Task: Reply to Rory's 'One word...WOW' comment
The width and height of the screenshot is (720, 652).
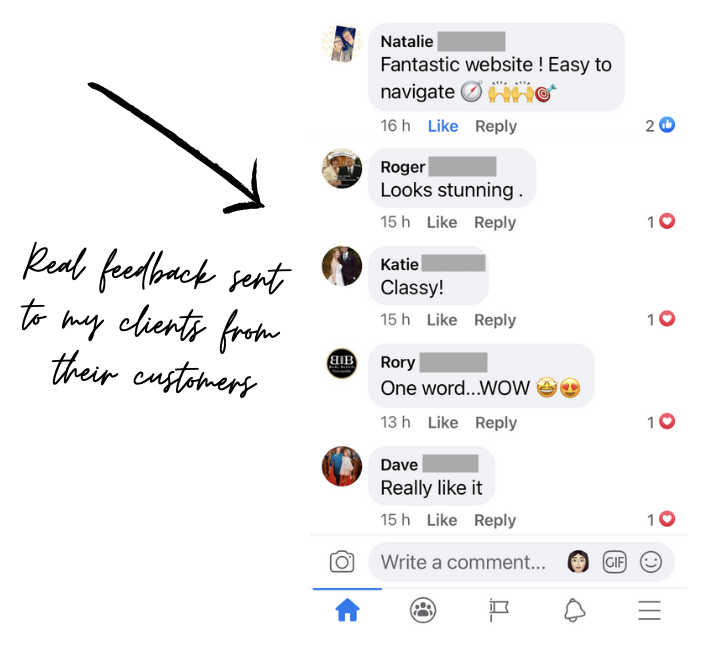Action: (x=496, y=422)
